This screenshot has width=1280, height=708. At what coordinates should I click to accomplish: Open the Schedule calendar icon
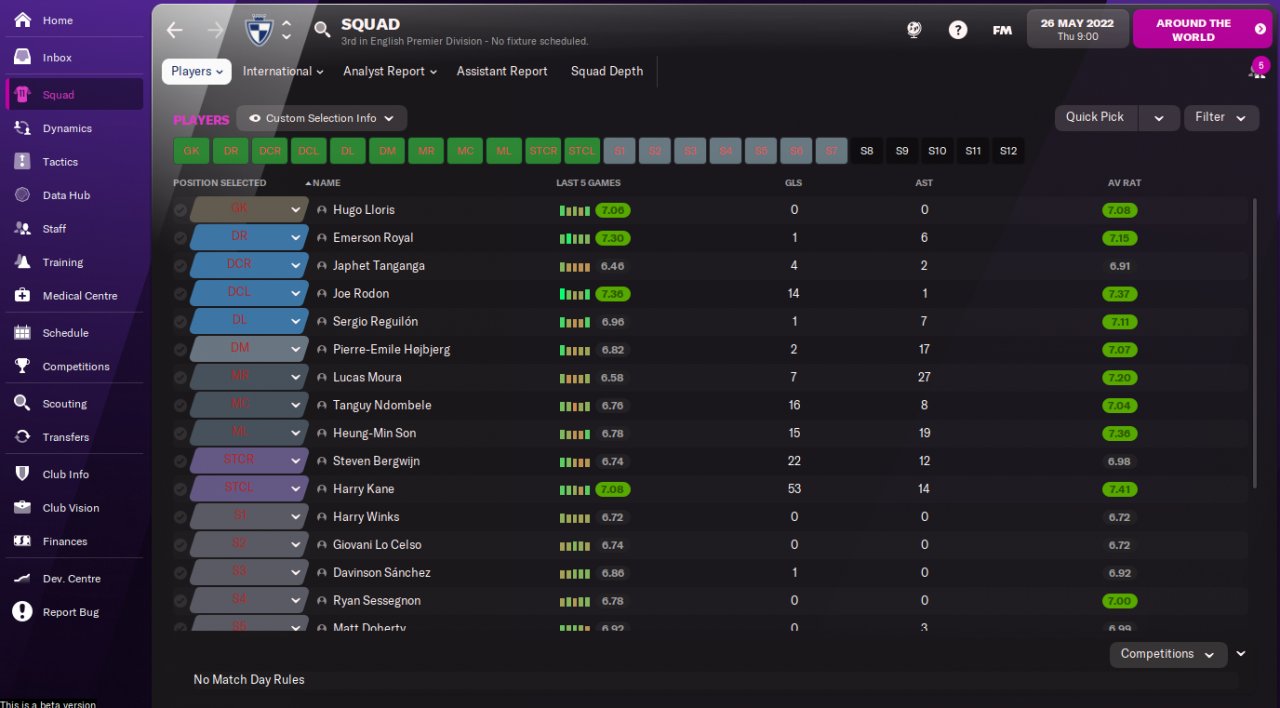pyautogui.click(x=22, y=333)
